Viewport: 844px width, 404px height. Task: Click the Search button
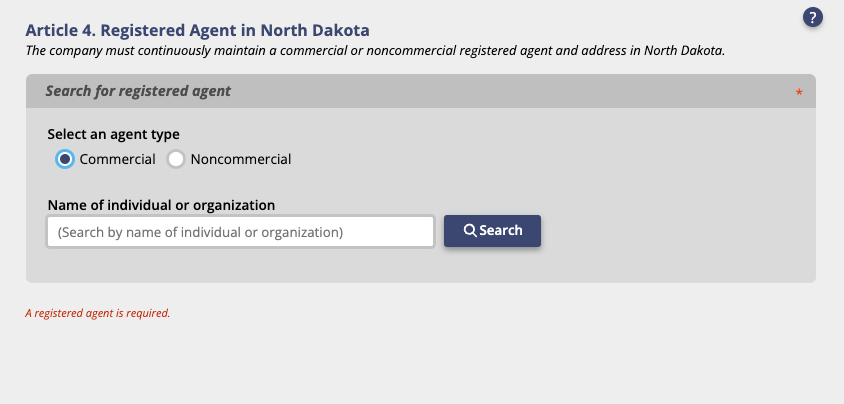pos(492,231)
